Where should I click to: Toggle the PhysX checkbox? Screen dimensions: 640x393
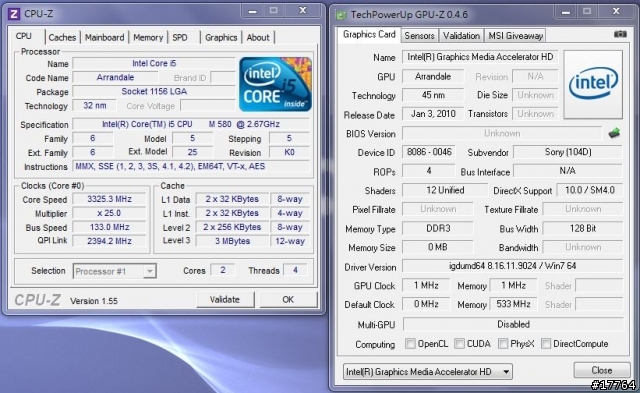point(503,344)
